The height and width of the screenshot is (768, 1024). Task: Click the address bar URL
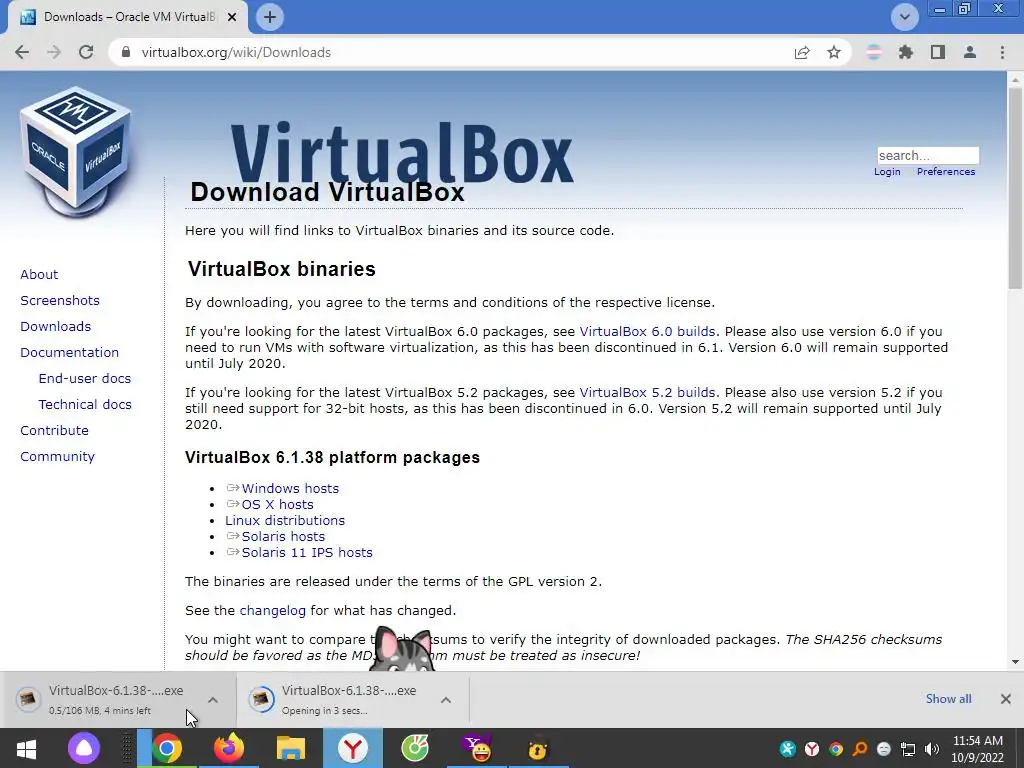(x=236, y=52)
